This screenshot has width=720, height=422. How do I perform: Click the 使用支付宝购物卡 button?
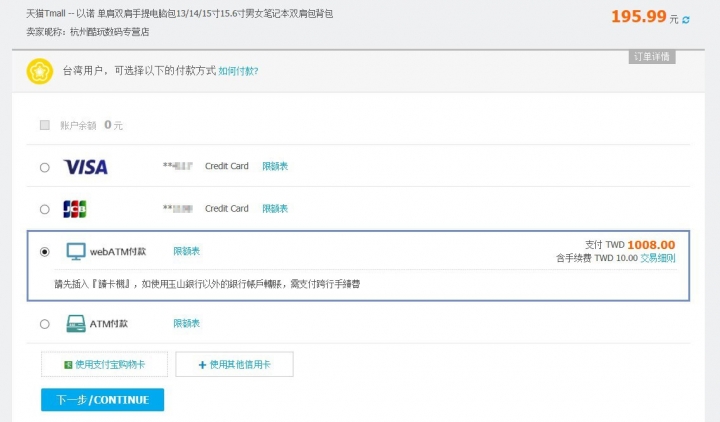pos(104,365)
